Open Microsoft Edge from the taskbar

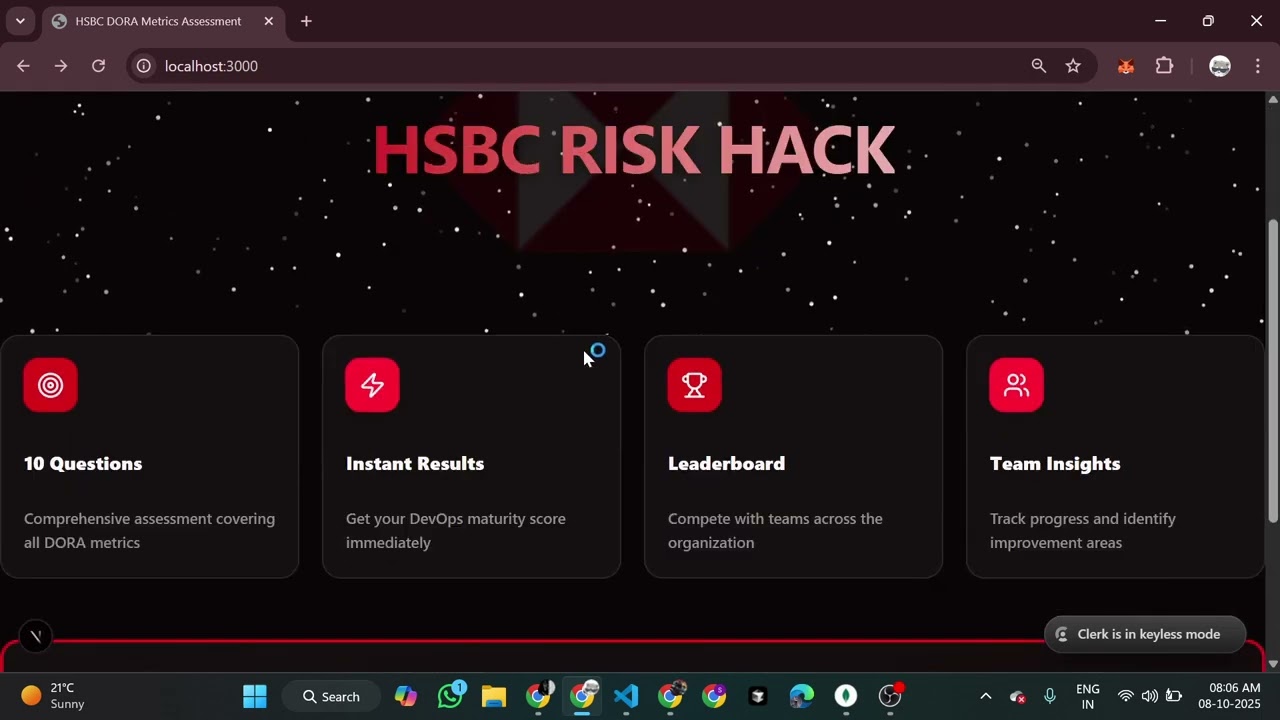802,696
